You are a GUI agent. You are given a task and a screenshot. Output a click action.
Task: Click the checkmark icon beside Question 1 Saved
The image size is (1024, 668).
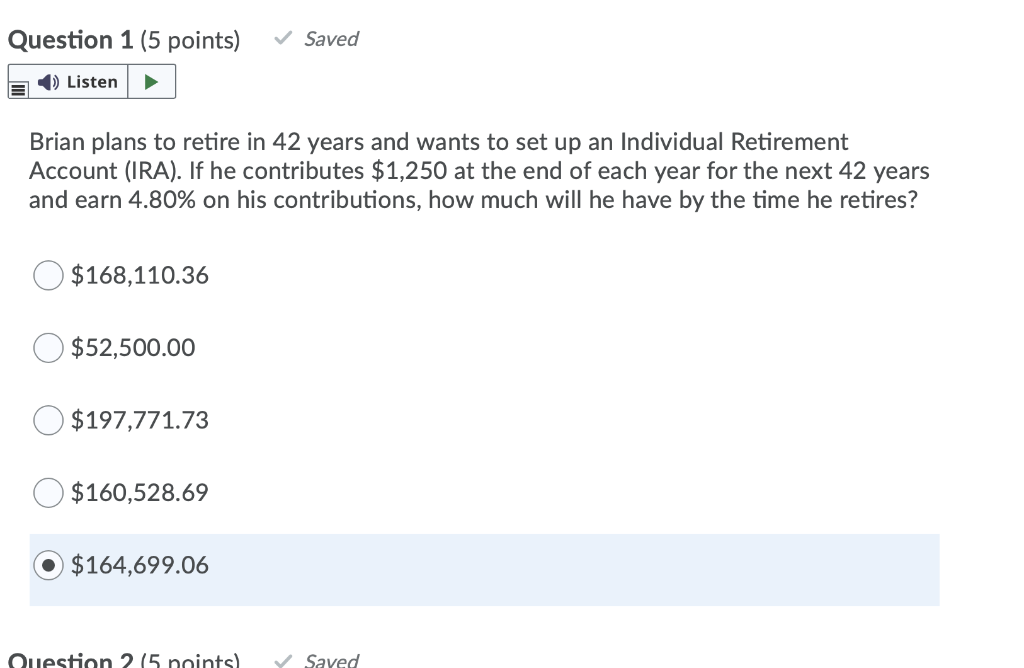tap(282, 38)
